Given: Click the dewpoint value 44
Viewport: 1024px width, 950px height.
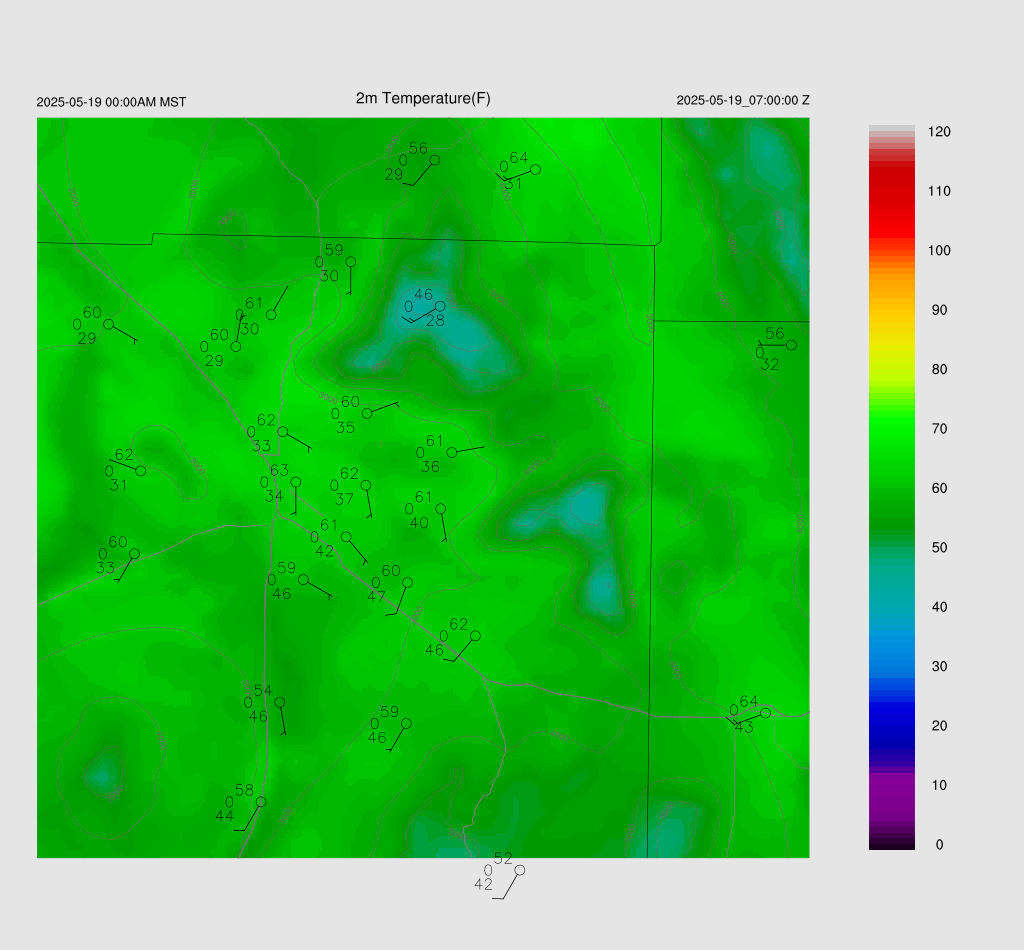Looking at the screenshot, I should 225,816.
